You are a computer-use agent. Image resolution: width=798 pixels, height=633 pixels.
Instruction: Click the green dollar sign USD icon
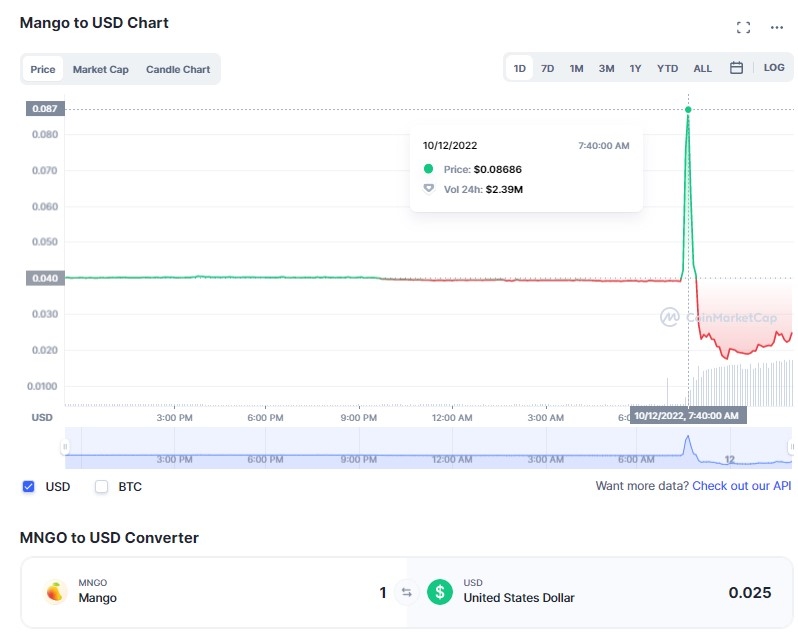click(x=440, y=592)
